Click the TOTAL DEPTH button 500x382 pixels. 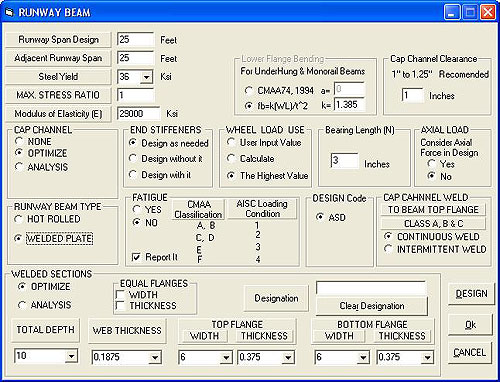click(x=46, y=330)
